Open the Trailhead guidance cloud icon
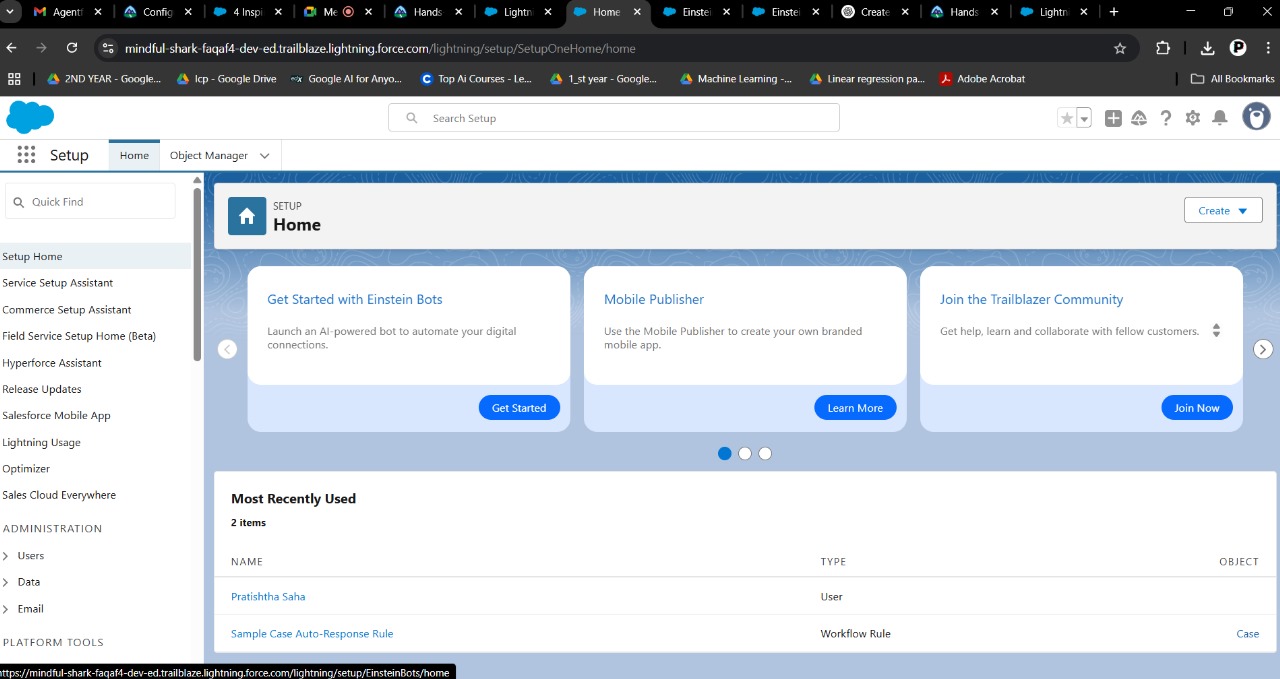1280x679 pixels. coord(1139,118)
